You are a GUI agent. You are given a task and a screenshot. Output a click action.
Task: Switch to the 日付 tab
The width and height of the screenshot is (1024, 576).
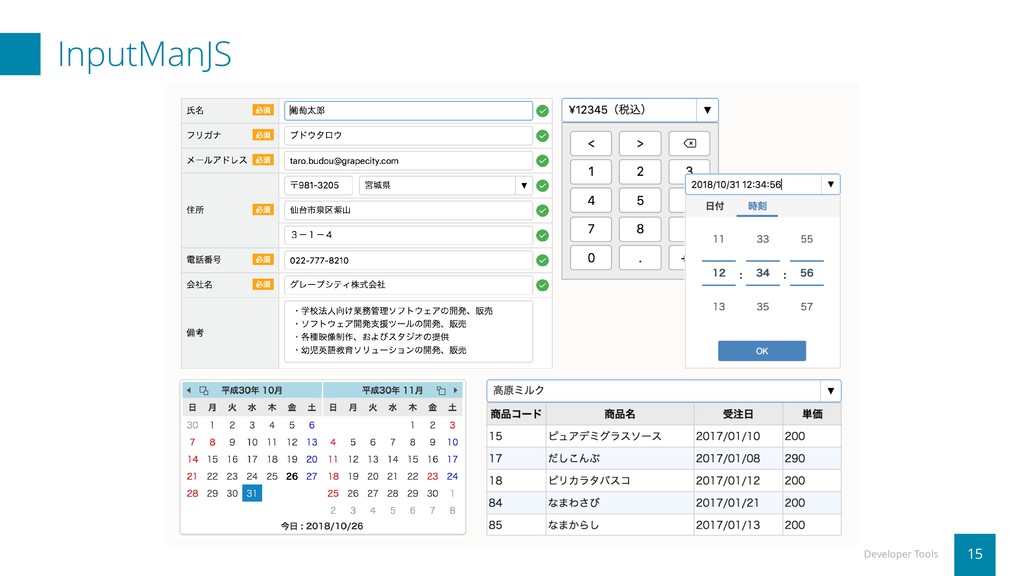click(714, 206)
